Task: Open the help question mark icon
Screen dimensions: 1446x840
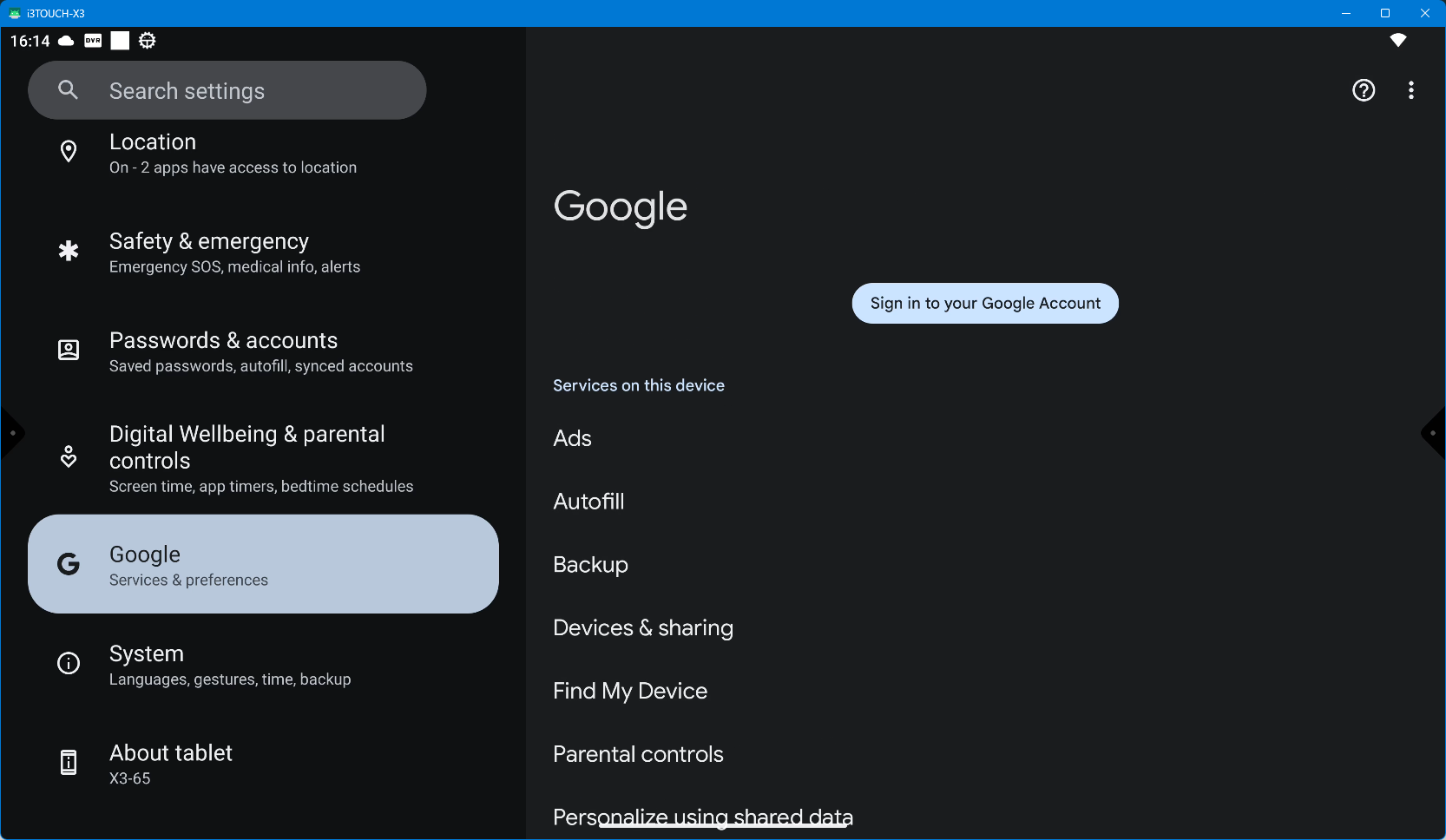Action: click(1364, 90)
